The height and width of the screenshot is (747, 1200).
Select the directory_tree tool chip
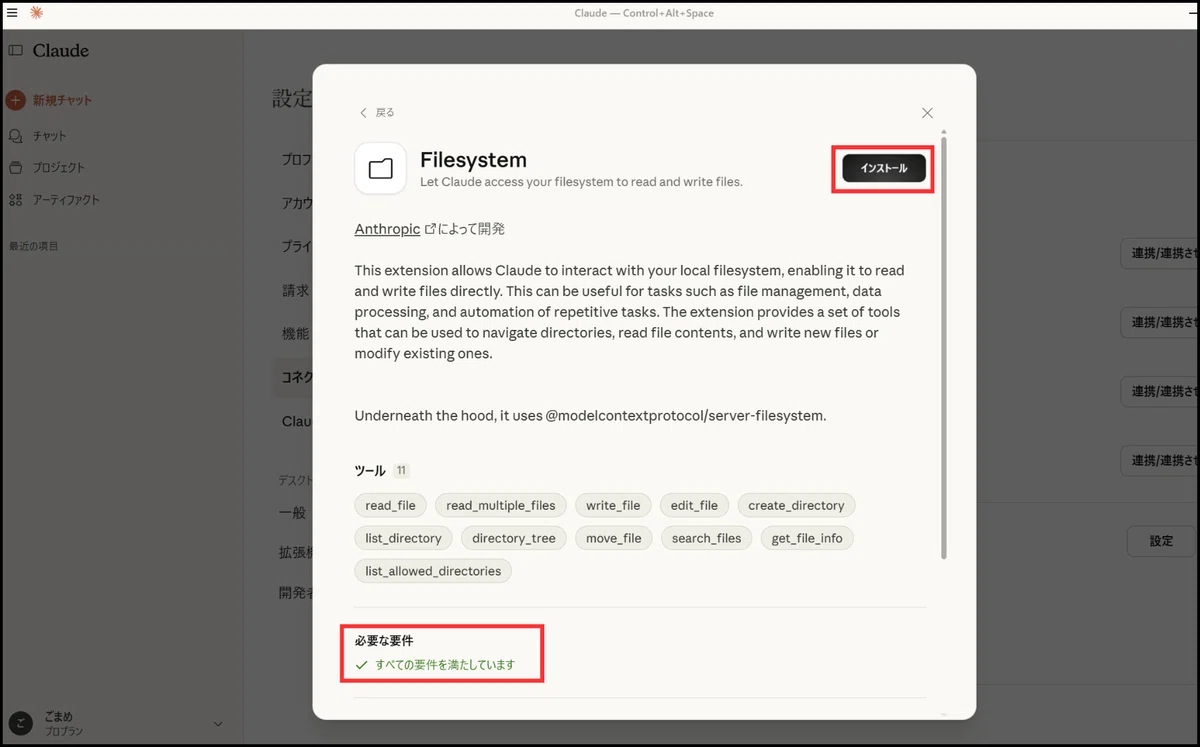pyautogui.click(x=514, y=538)
